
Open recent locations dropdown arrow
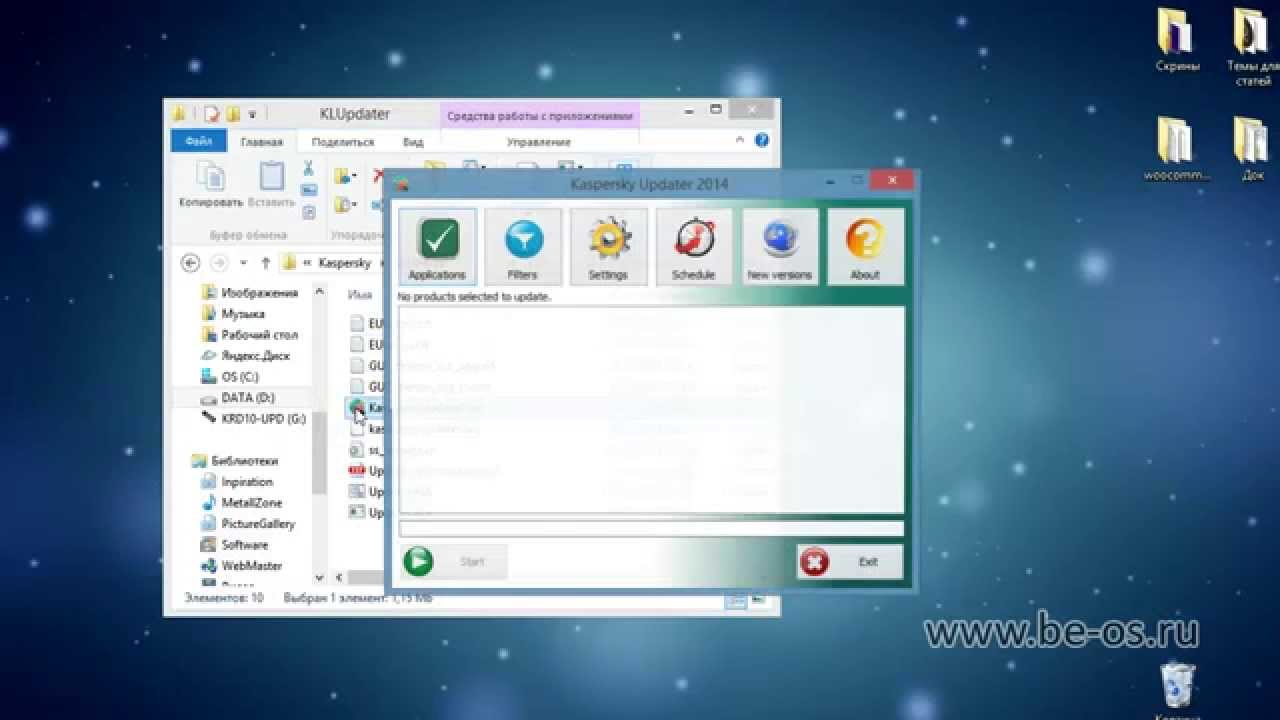tap(243, 263)
